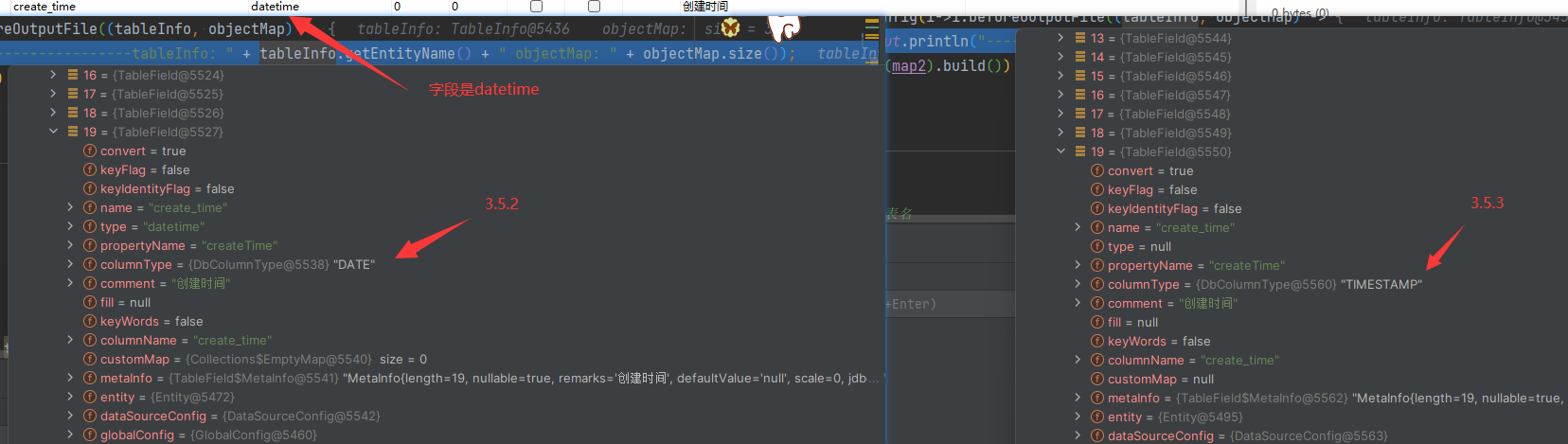The image size is (1568, 444).
Task: Select row "18 = {TableField@5526}"
Action: (153, 113)
